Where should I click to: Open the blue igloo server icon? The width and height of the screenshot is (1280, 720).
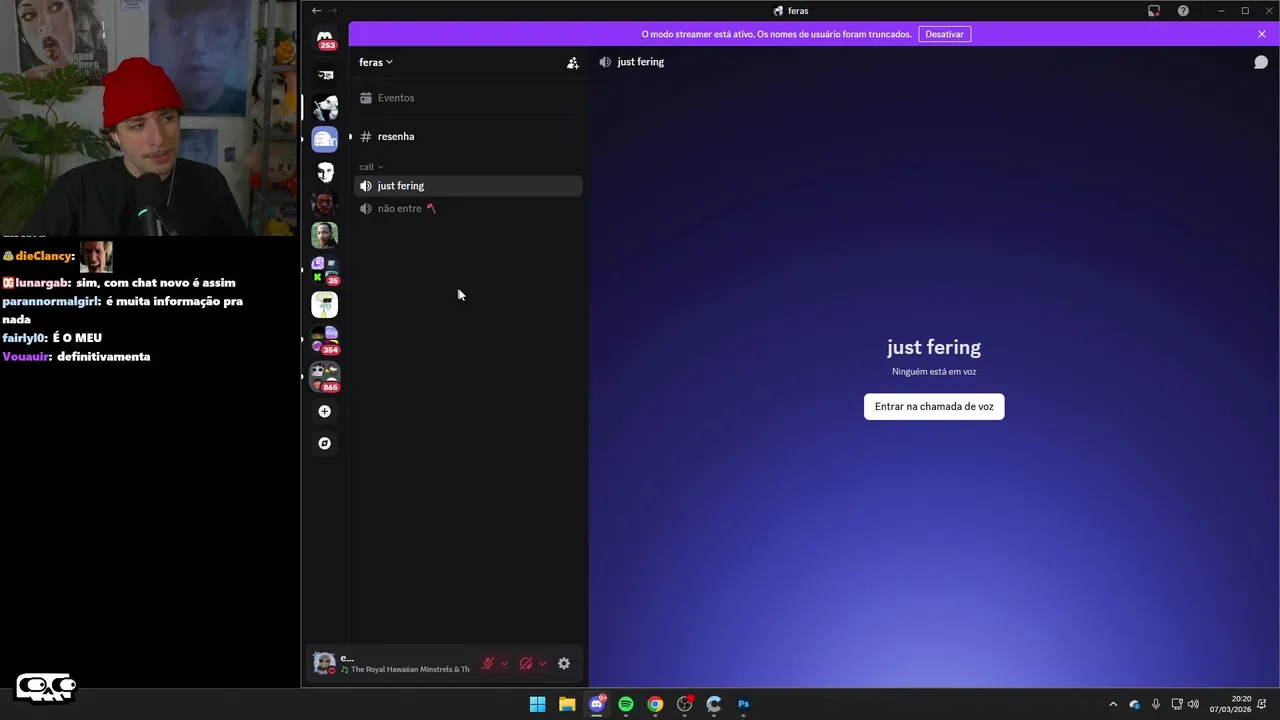click(x=325, y=139)
